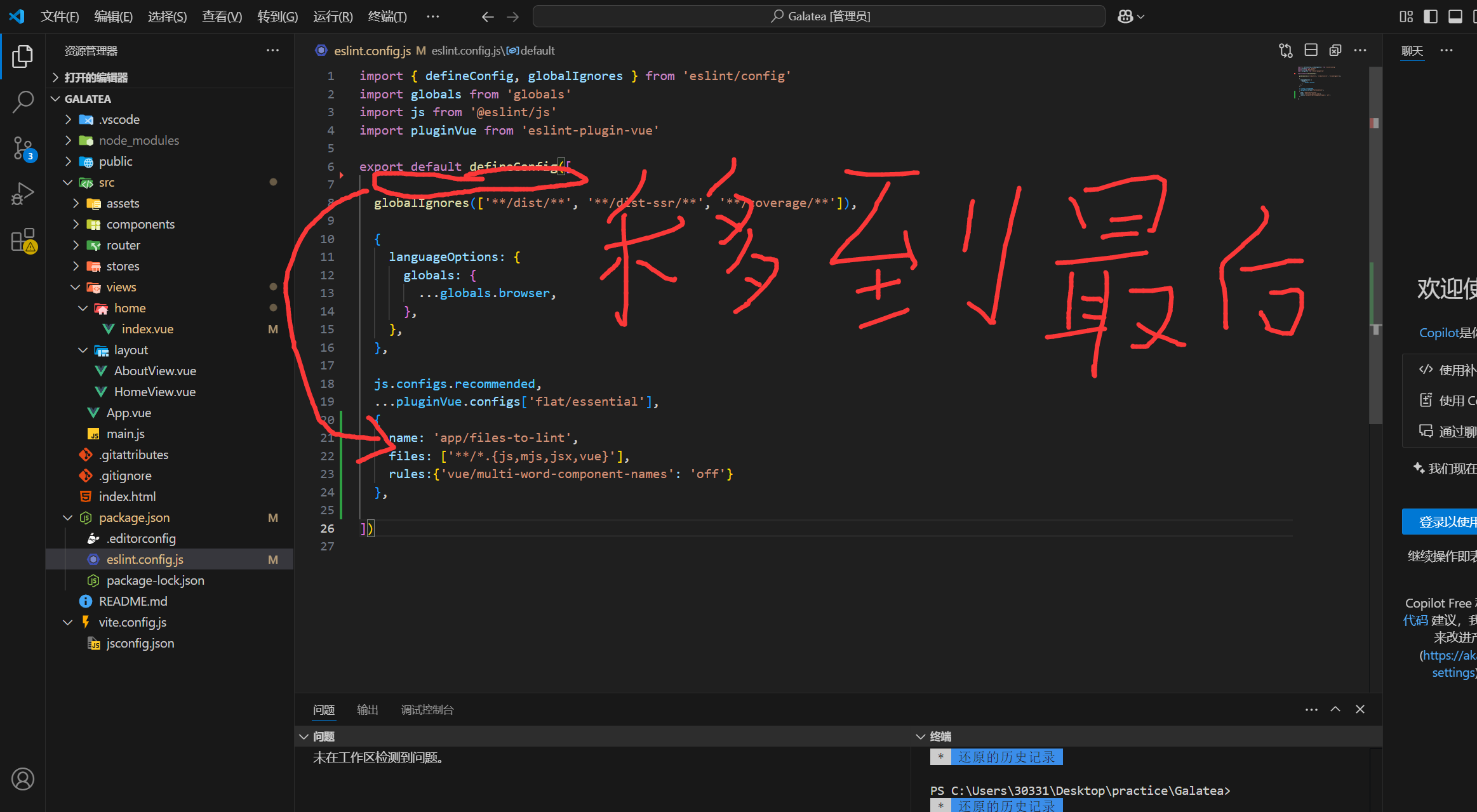Screen dimensions: 1477x812
Task: Open changes compare icon in editor toolbar
Action: tap(1286, 50)
